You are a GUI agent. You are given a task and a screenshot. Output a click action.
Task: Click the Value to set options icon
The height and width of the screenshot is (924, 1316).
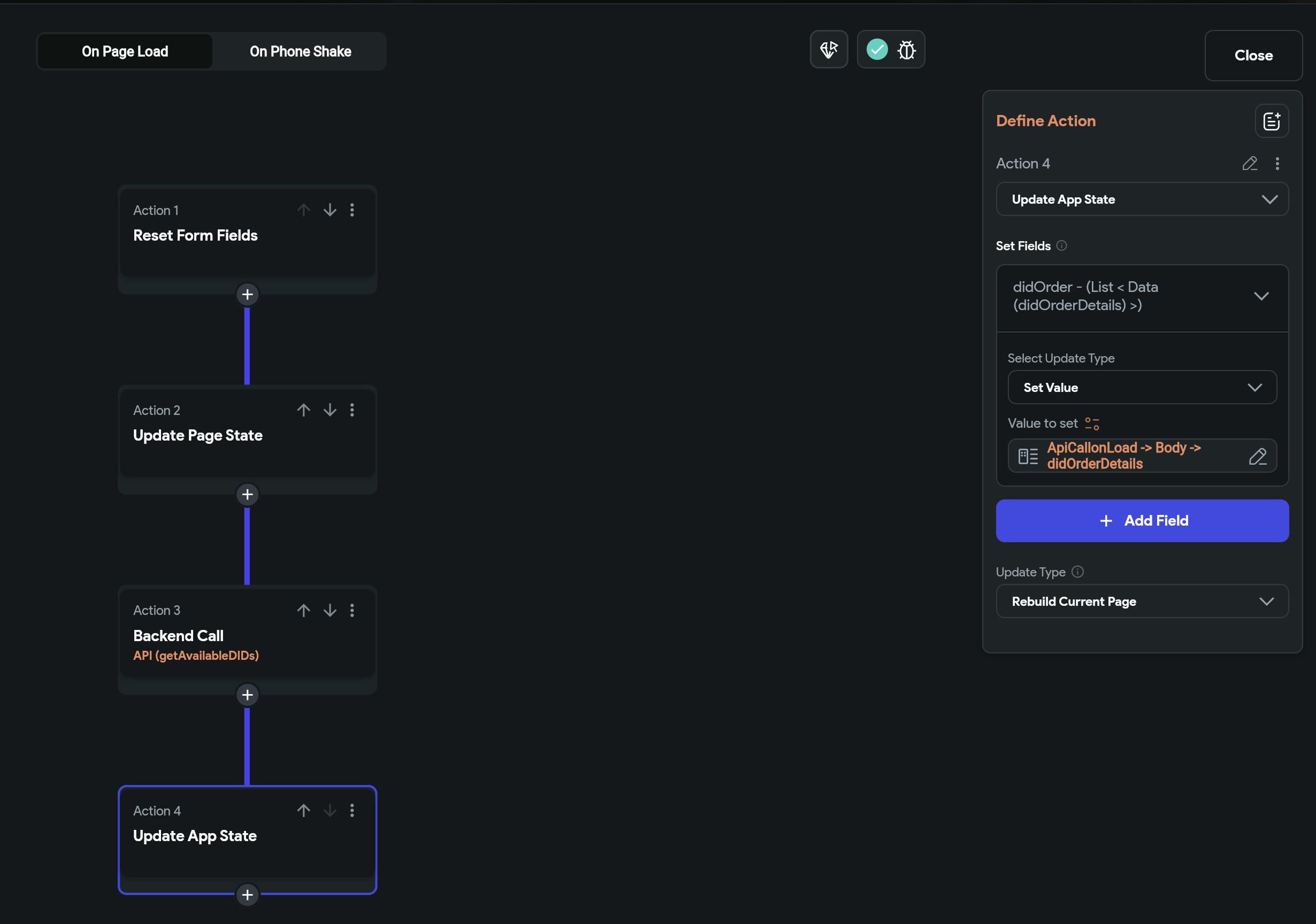tap(1092, 424)
